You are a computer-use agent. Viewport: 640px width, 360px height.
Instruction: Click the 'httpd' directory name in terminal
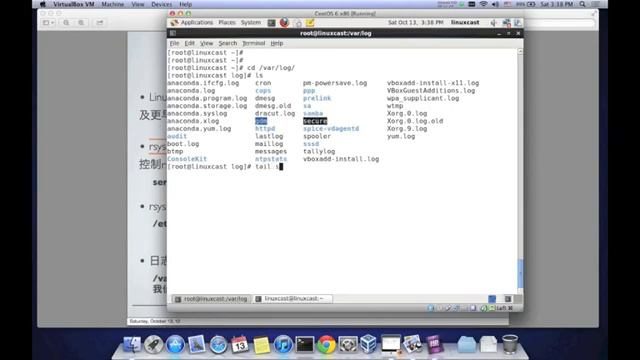pyautogui.click(x=265, y=129)
